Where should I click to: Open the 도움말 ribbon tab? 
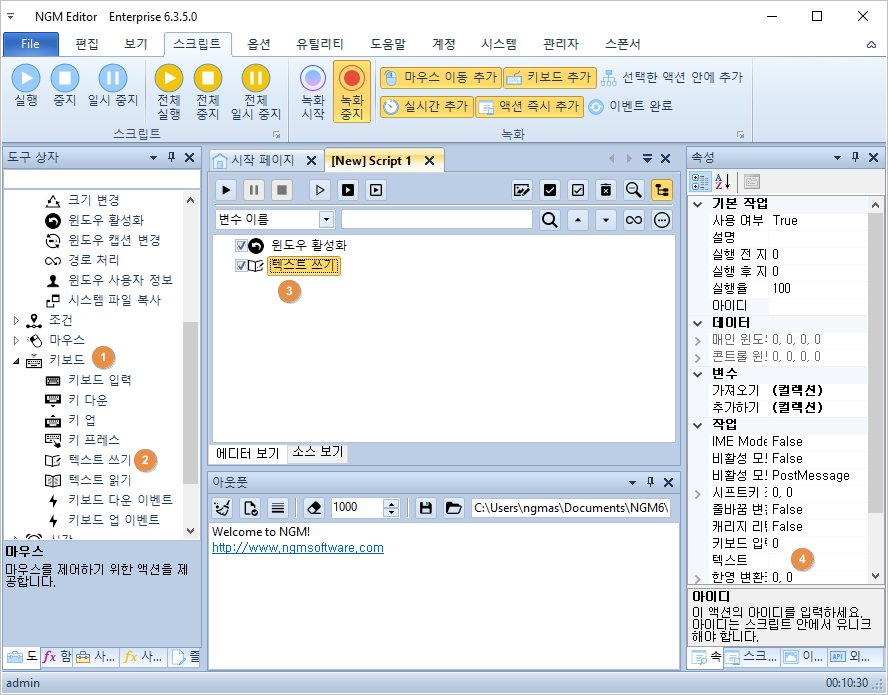(388, 44)
